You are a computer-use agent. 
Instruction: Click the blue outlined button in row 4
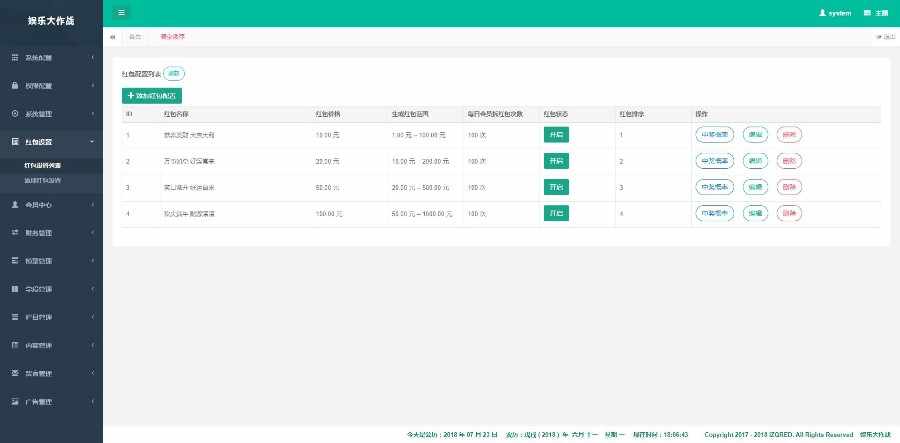(x=715, y=213)
